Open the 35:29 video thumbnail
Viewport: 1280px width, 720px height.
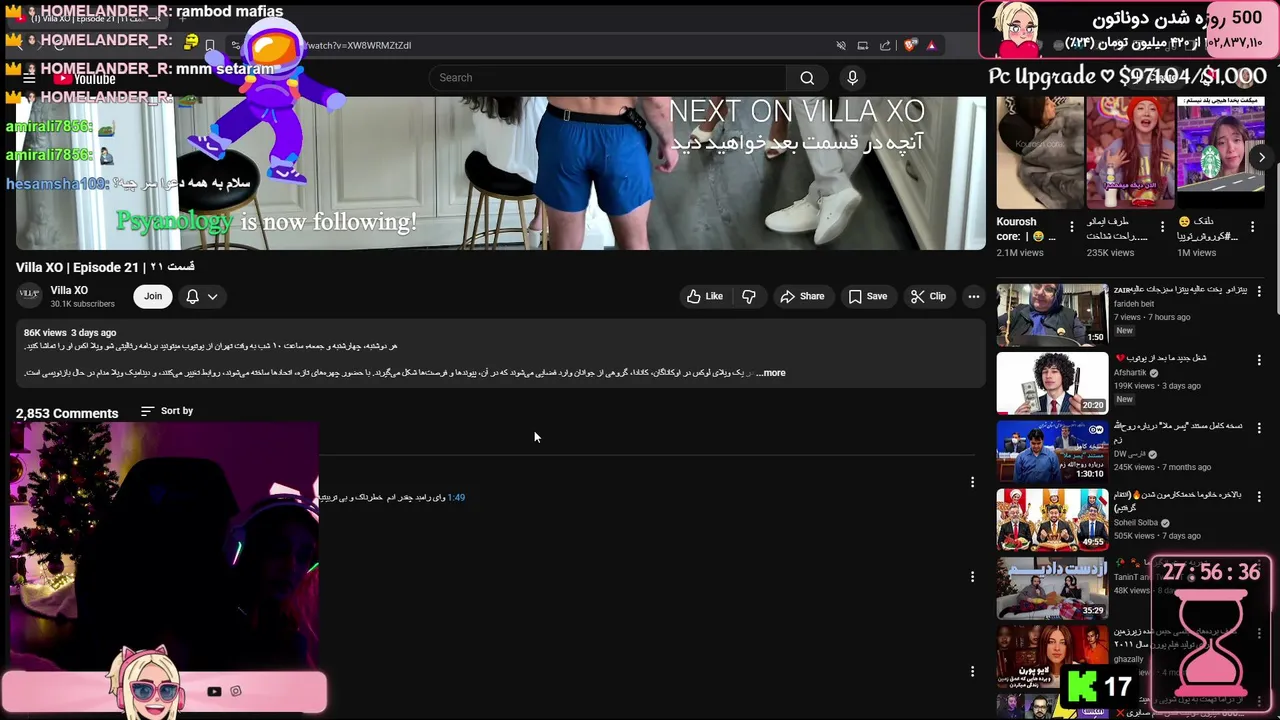point(1052,587)
